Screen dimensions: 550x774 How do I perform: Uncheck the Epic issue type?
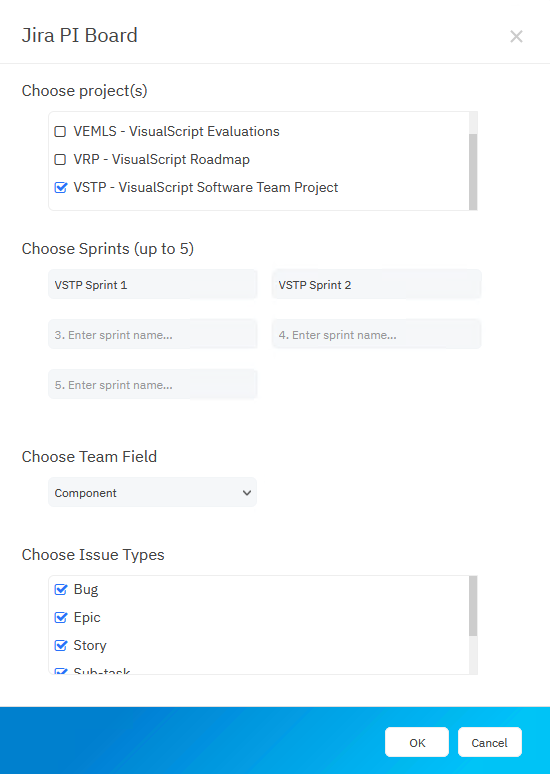pyautogui.click(x=60, y=618)
